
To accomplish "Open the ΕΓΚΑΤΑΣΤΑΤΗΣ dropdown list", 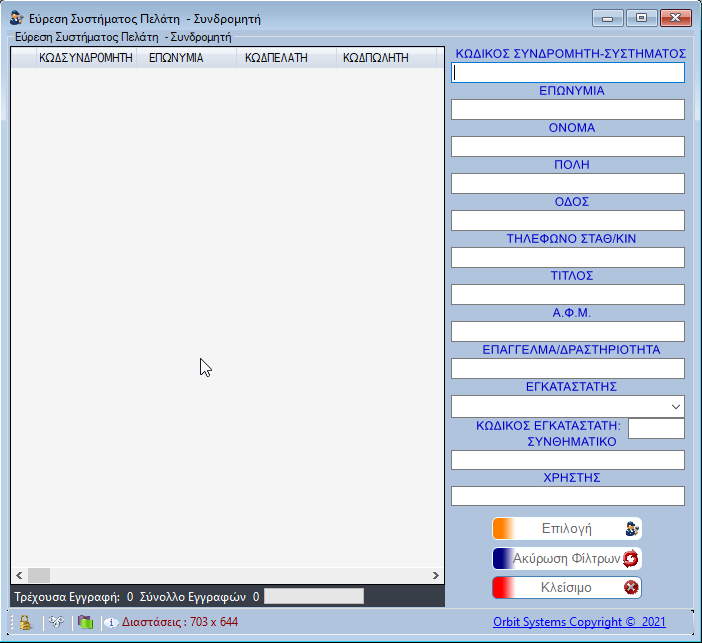I will (x=676, y=407).
